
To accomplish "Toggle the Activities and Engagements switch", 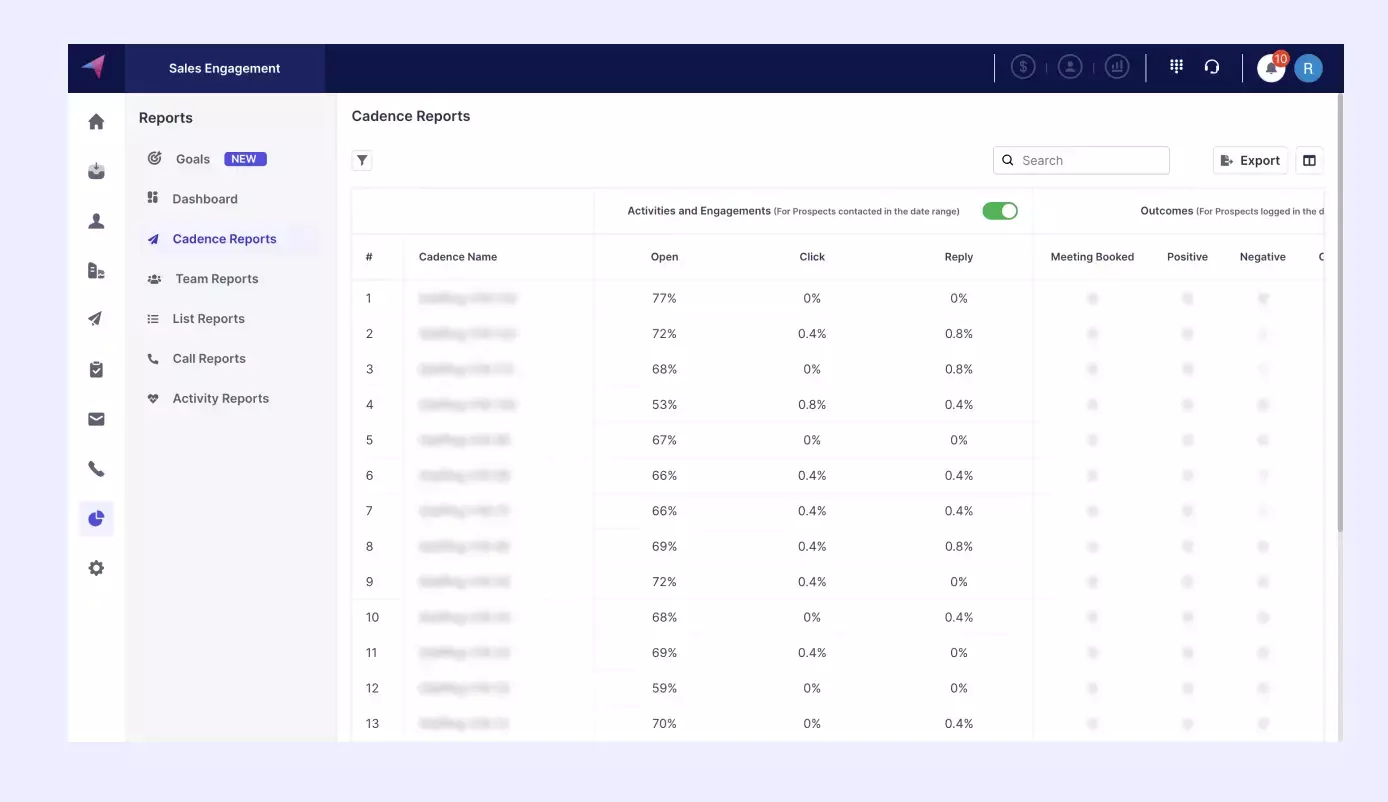I will 999,211.
